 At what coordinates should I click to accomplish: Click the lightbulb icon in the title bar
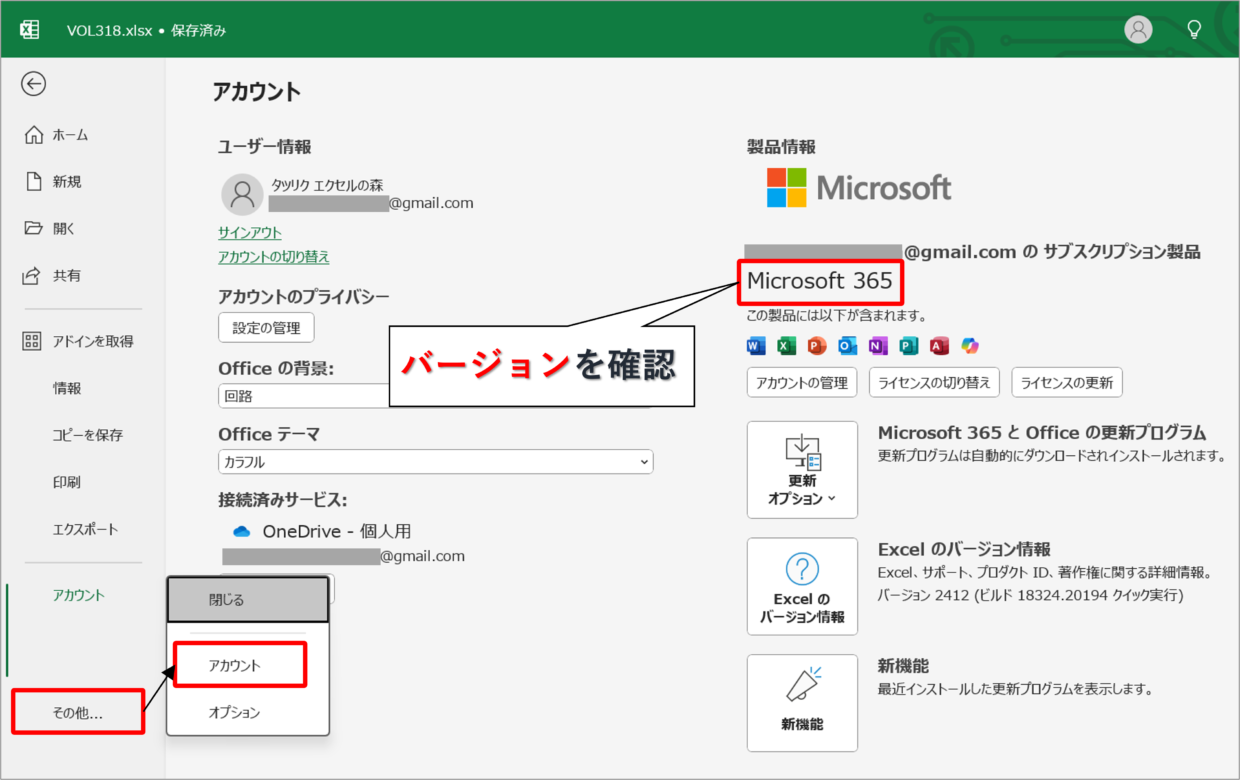1194,30
